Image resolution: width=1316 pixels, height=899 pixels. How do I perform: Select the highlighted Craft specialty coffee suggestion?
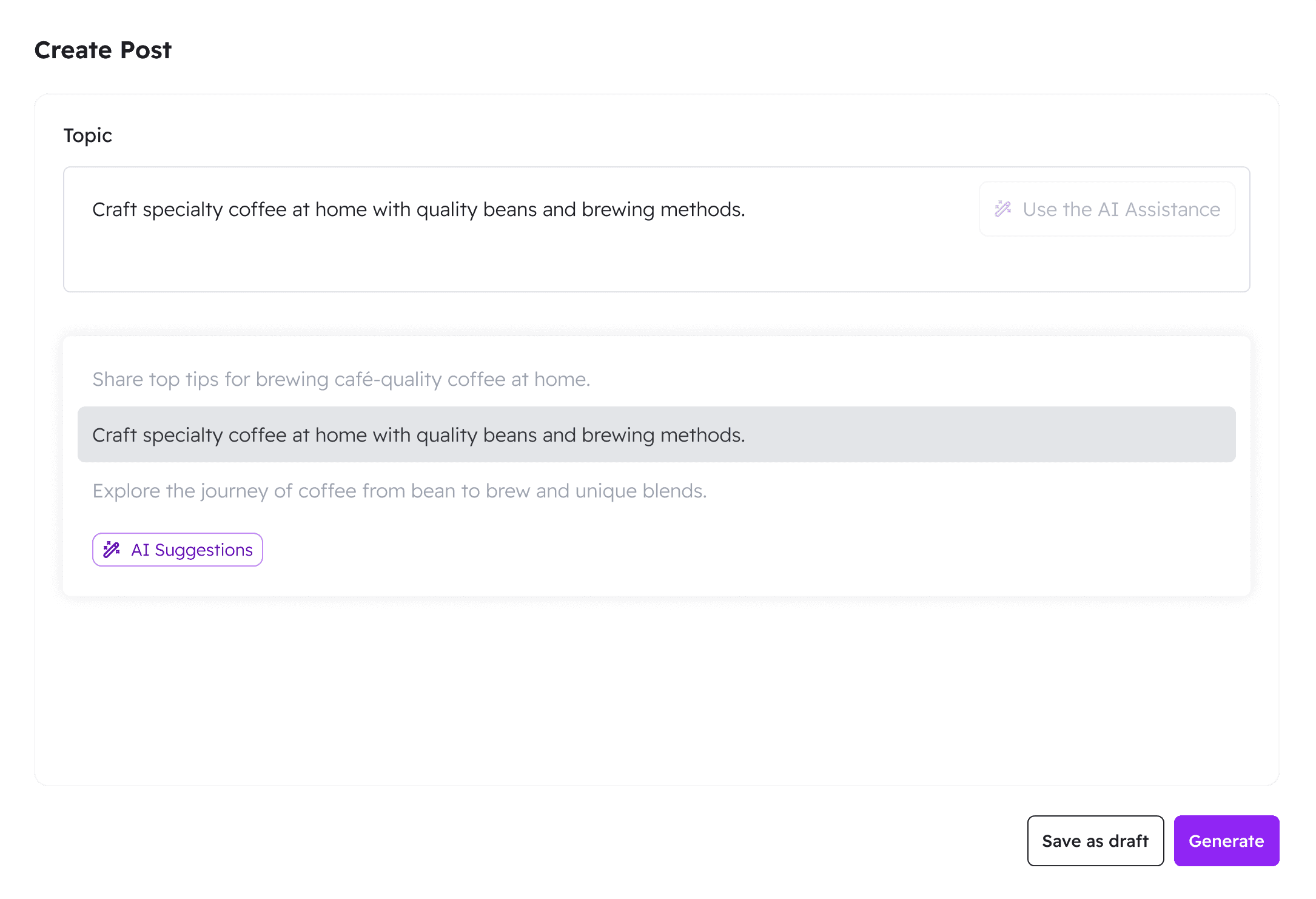[x=418, y=434]
